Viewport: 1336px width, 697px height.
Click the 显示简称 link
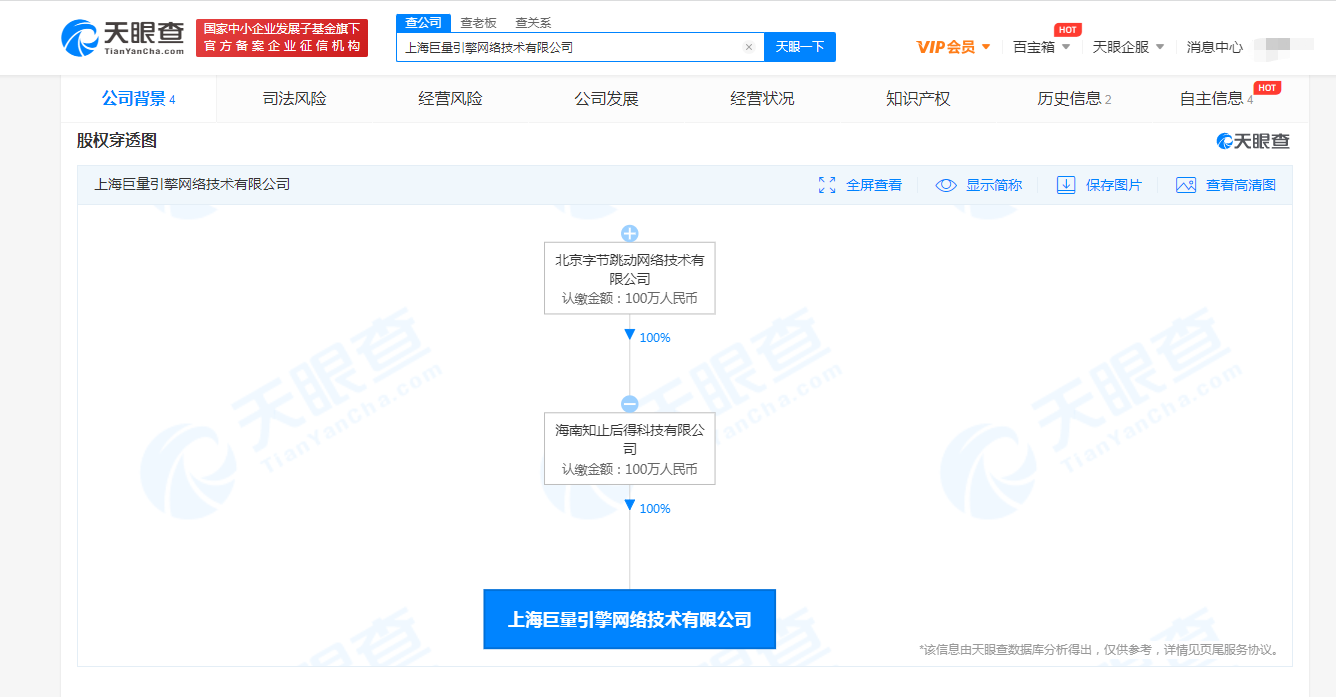[994, 185]
